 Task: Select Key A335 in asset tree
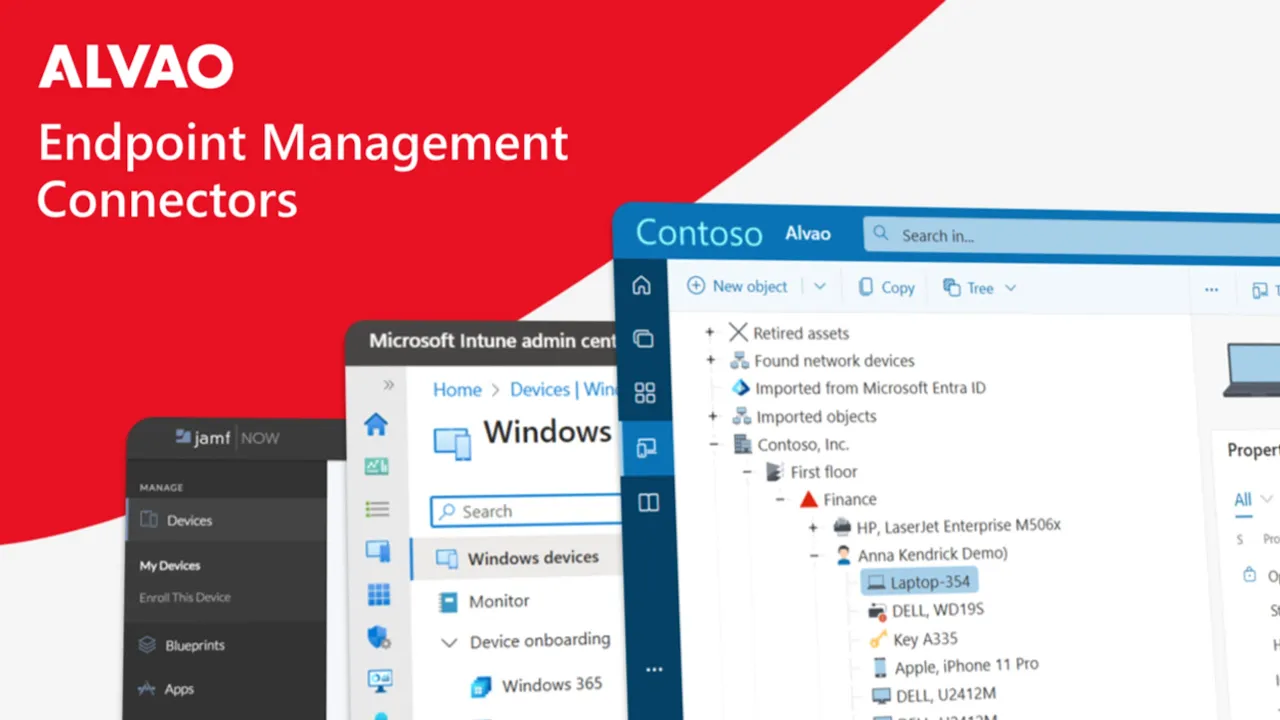click(x=914, y=639)
